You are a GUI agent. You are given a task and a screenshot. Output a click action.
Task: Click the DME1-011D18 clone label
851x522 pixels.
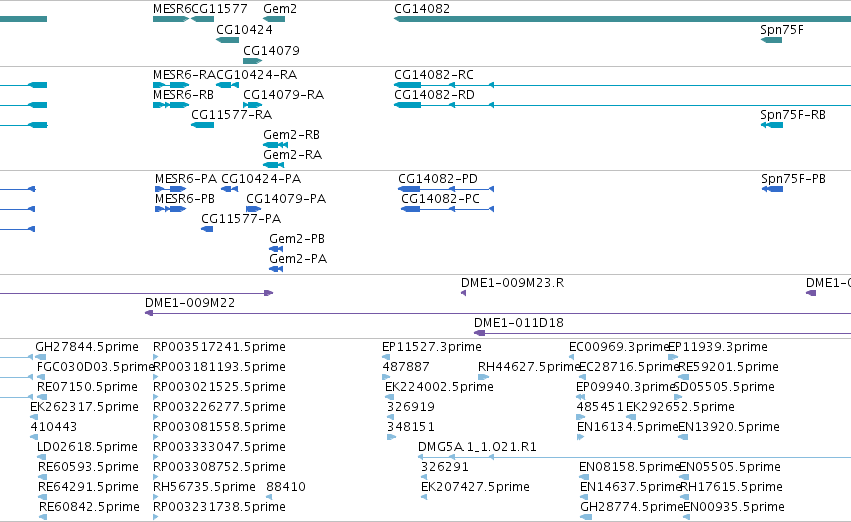(519, 323)
